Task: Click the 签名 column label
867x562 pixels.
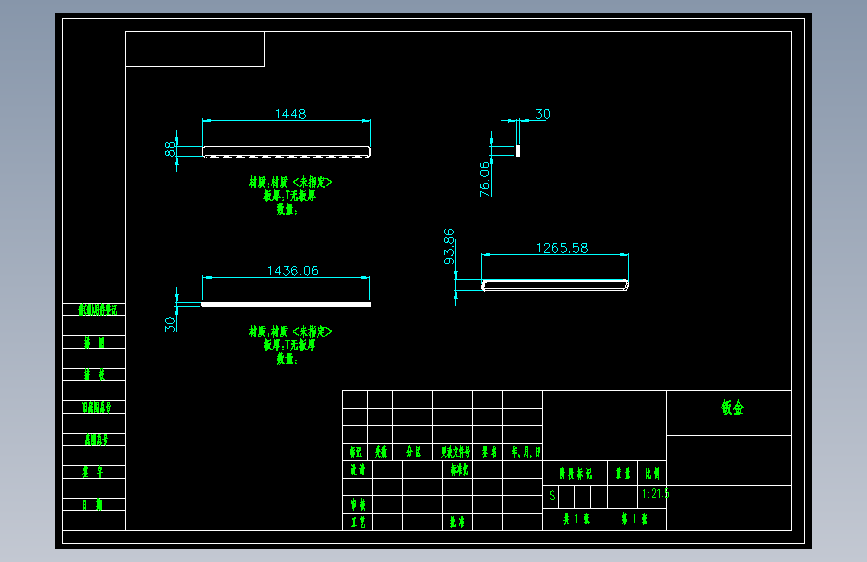Action: coord(489,452)
